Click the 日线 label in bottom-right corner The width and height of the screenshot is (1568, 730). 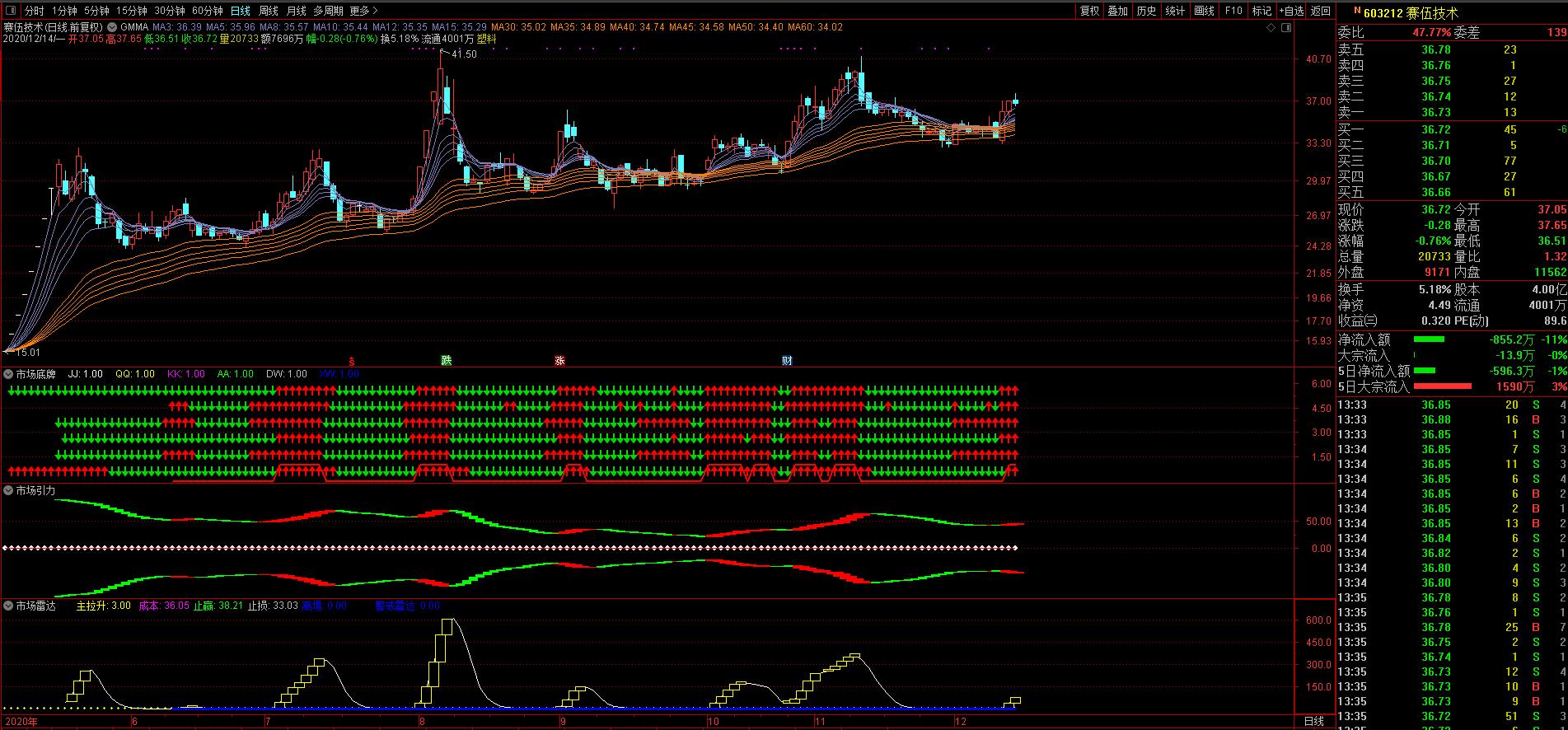pyautogui.click(x=1313, y=722)
